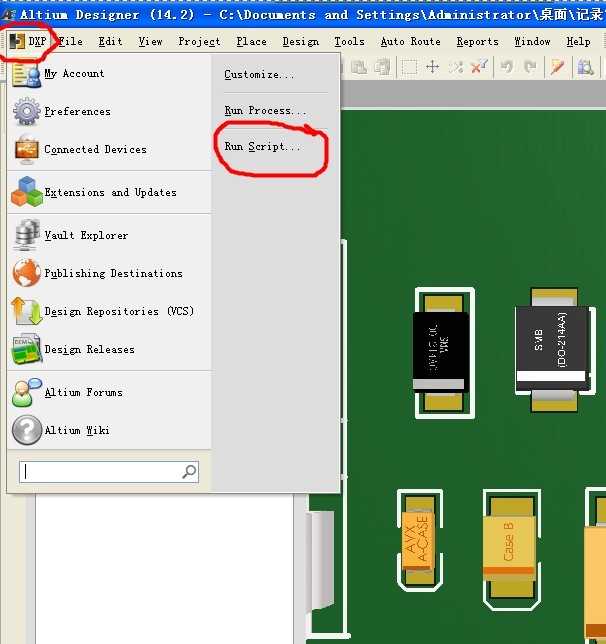Click the Preferences gear icon
606x644 pixels.
click(26, 111)
